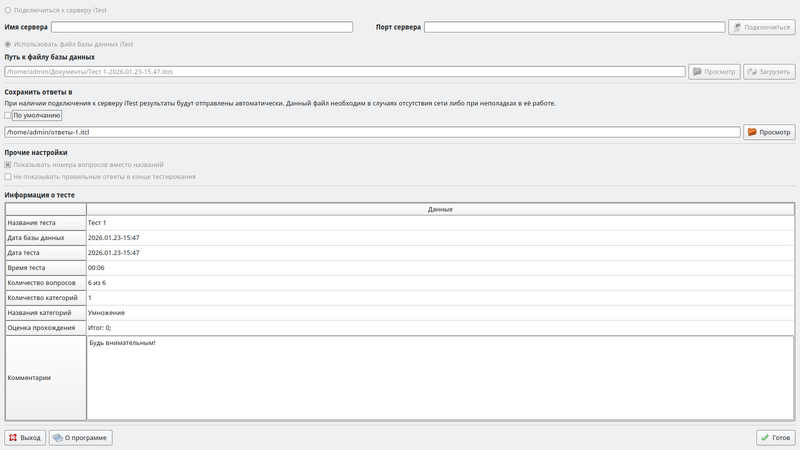Screen dimensions: 800x450
Task: Click the answers file path field
Action: 372,132
